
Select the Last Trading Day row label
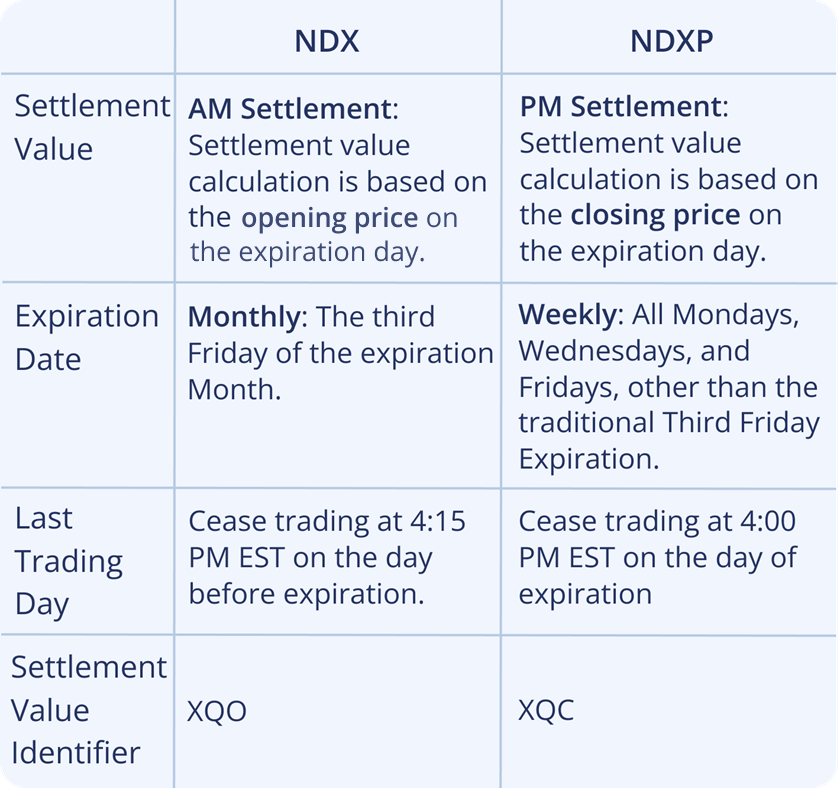tap(68, 560)
